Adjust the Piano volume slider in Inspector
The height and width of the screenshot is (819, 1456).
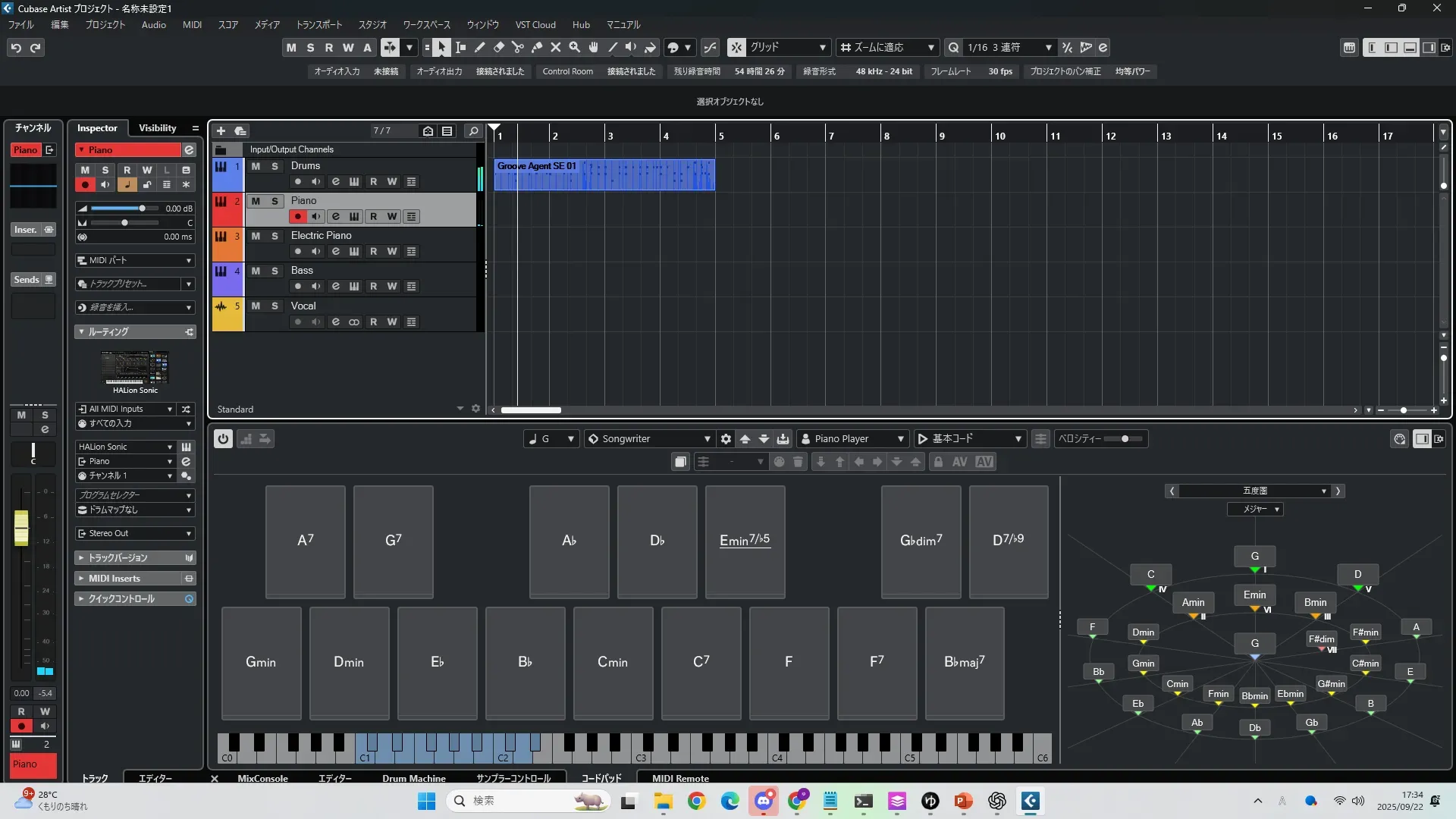(142, 209)
